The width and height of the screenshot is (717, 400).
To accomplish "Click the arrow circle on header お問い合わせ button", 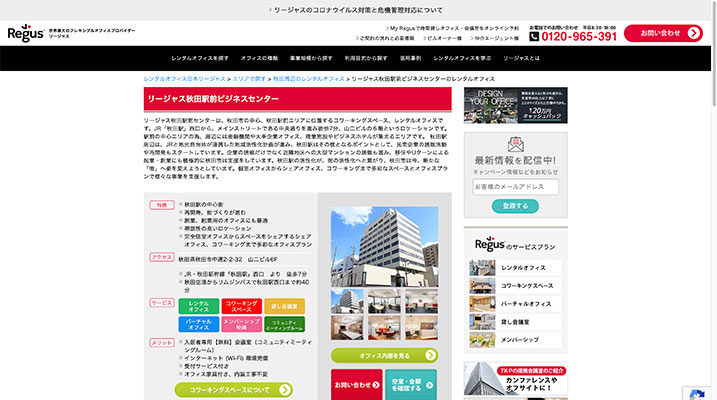I will point(693,33).
